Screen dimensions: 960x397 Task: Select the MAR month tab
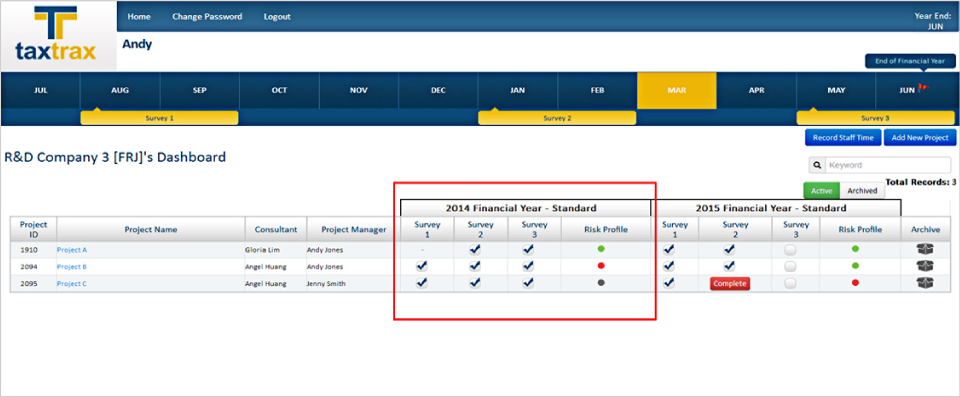(677, 90)
